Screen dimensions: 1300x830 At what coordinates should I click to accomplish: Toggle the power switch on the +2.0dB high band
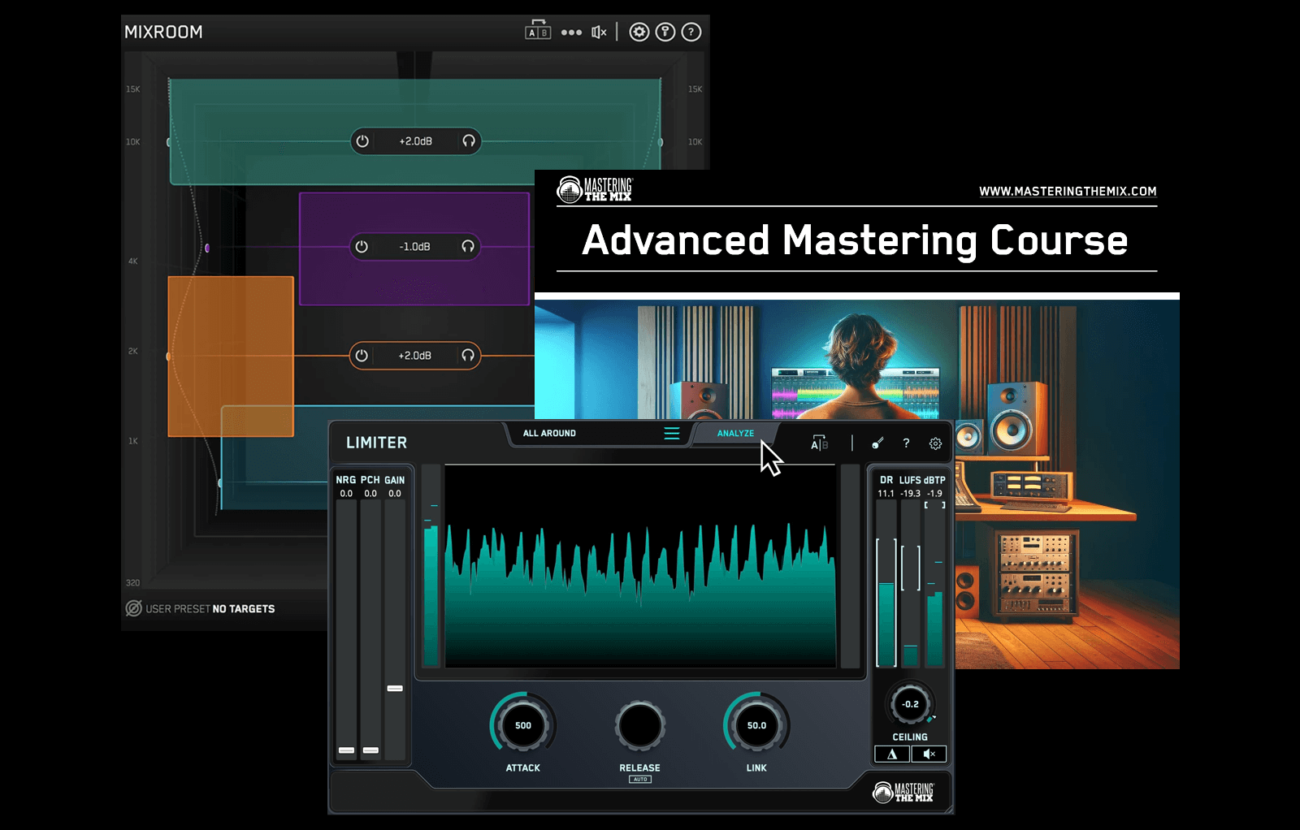(x=362, y=140)
